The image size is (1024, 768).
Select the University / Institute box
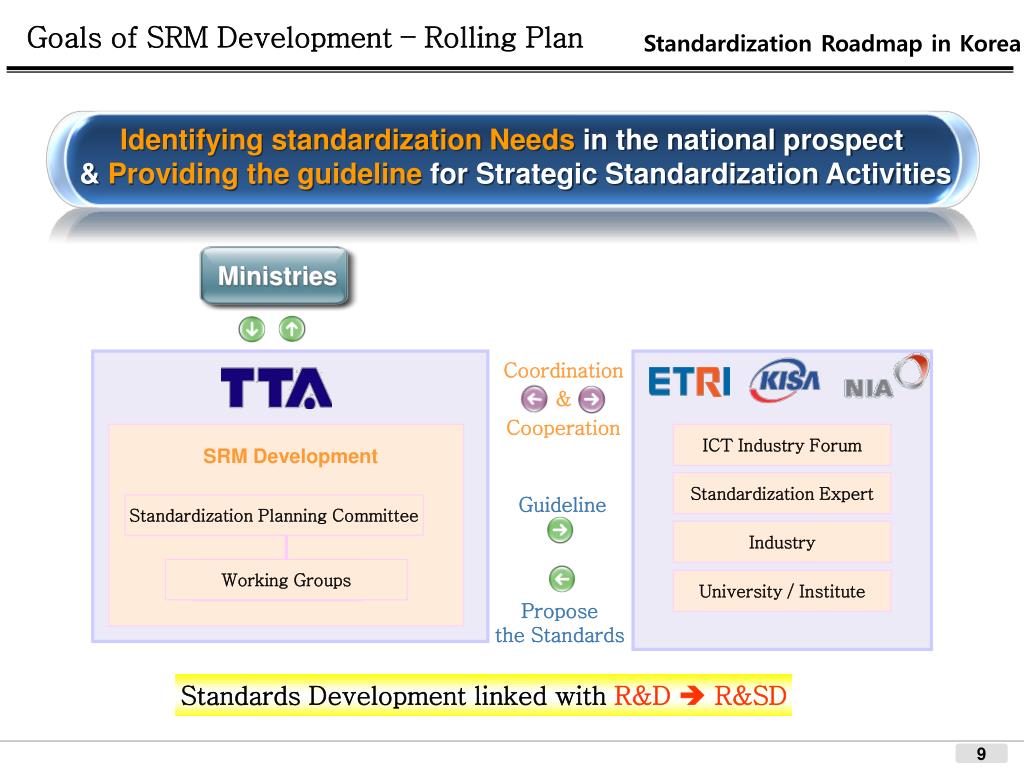click(x=782, y=591)
